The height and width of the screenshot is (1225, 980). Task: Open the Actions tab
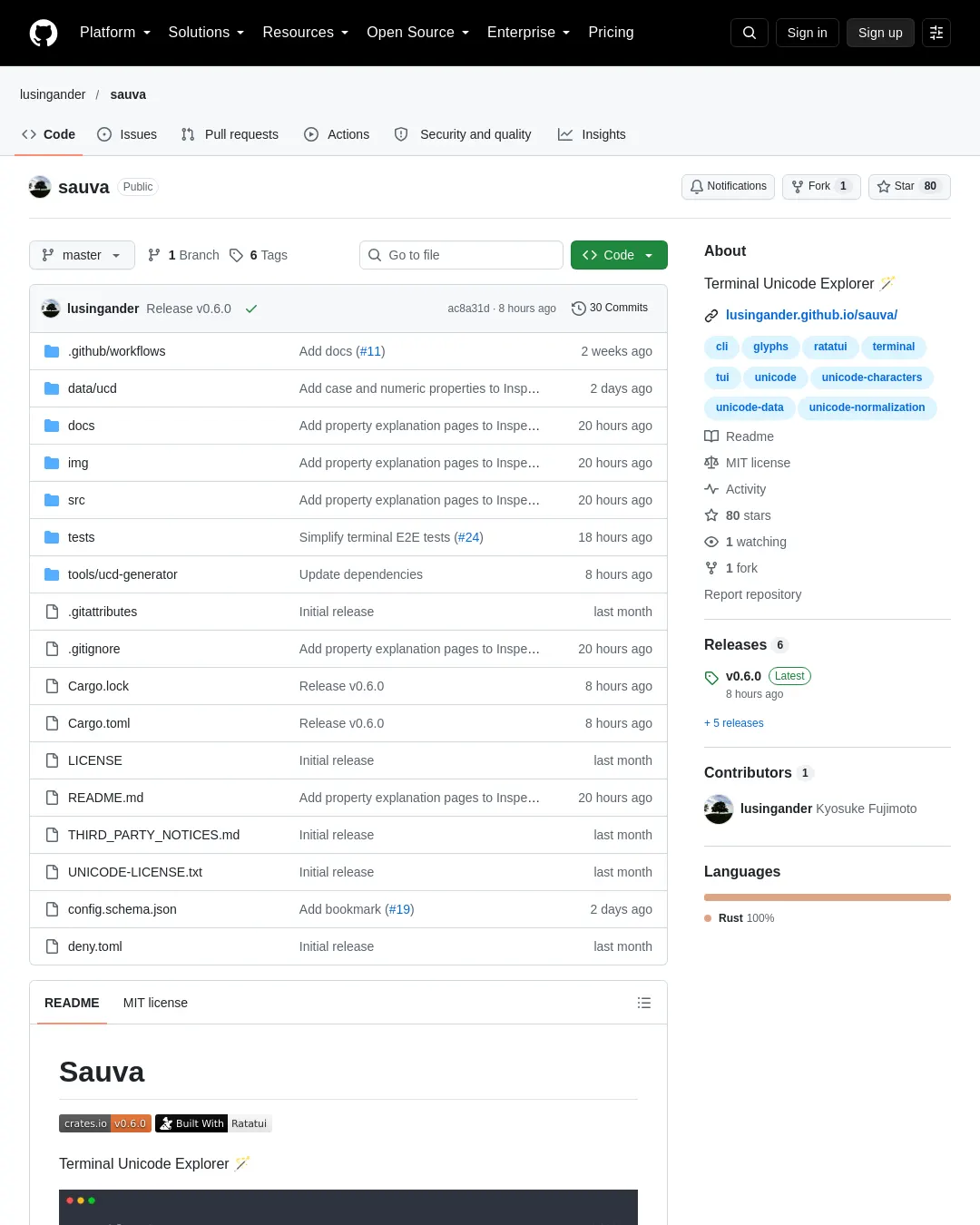point(337,134)
